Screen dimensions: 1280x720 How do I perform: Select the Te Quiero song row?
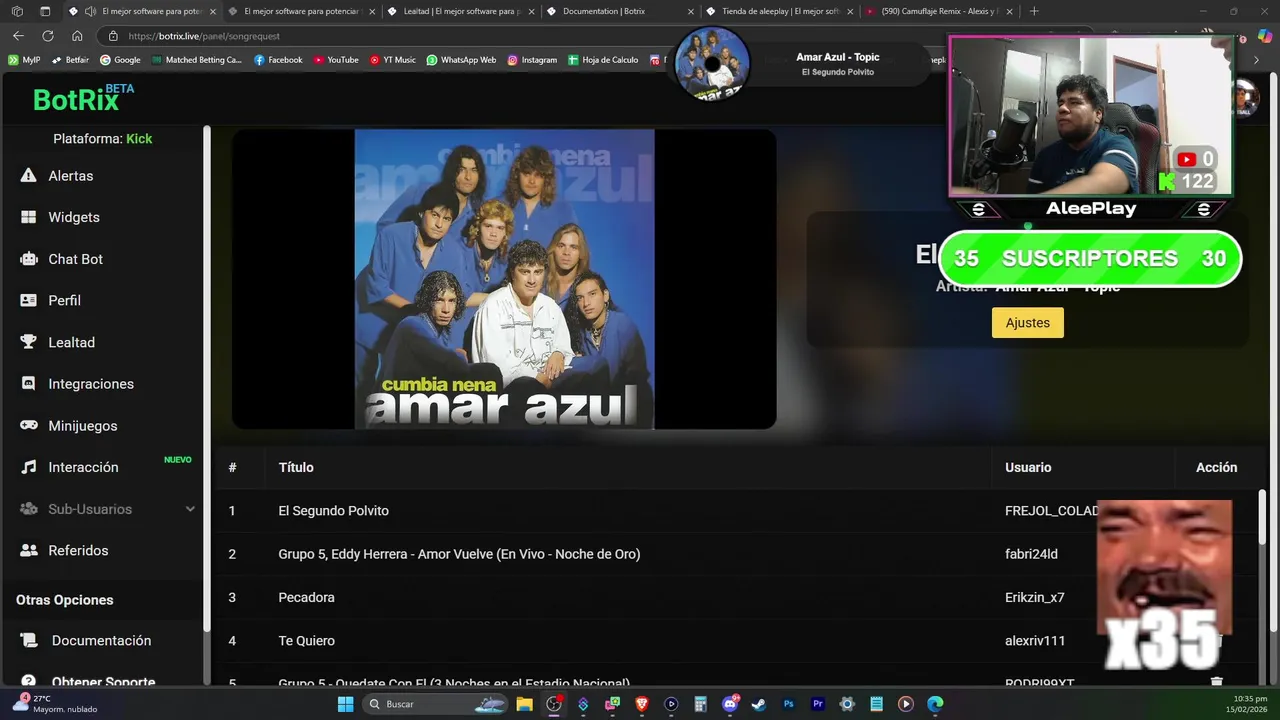point(738,640)
